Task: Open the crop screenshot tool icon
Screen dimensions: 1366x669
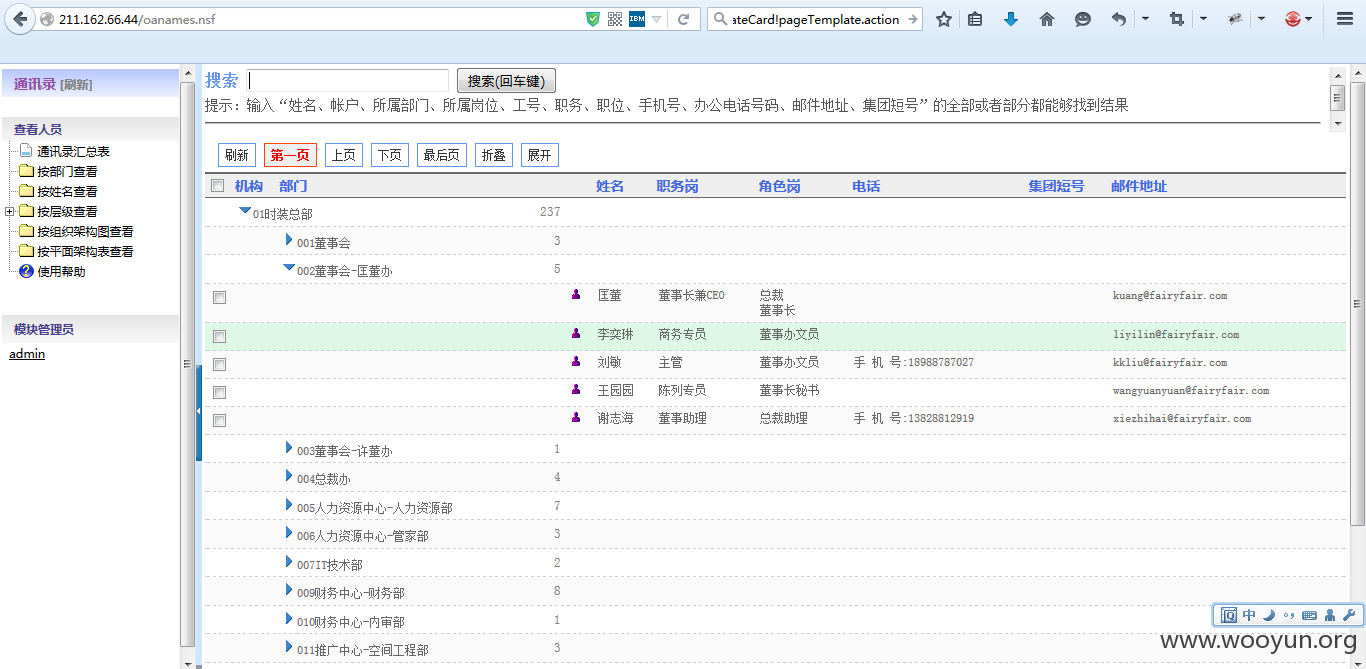Action: [x=1177, y=19]
